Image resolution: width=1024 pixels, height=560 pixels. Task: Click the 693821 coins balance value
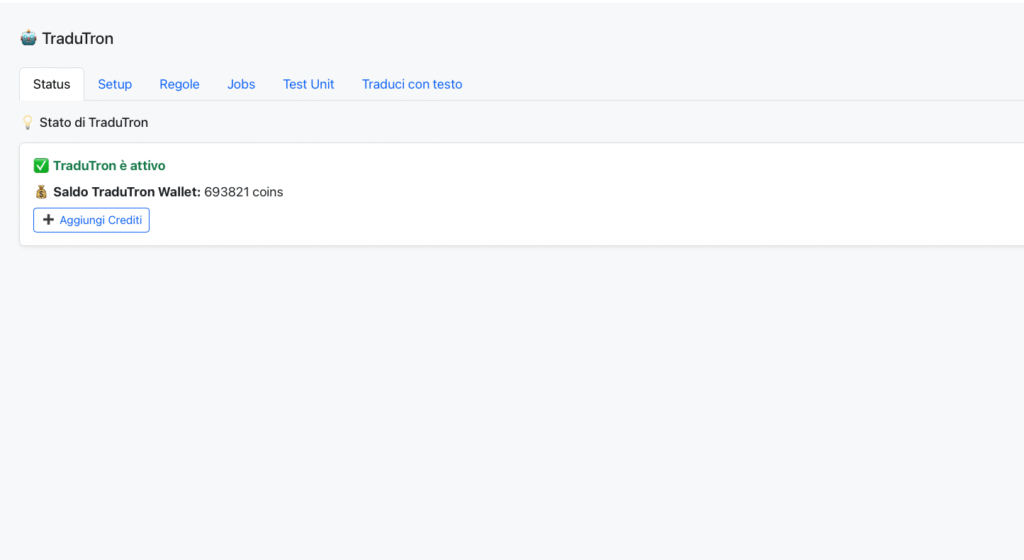click(243, 192)
